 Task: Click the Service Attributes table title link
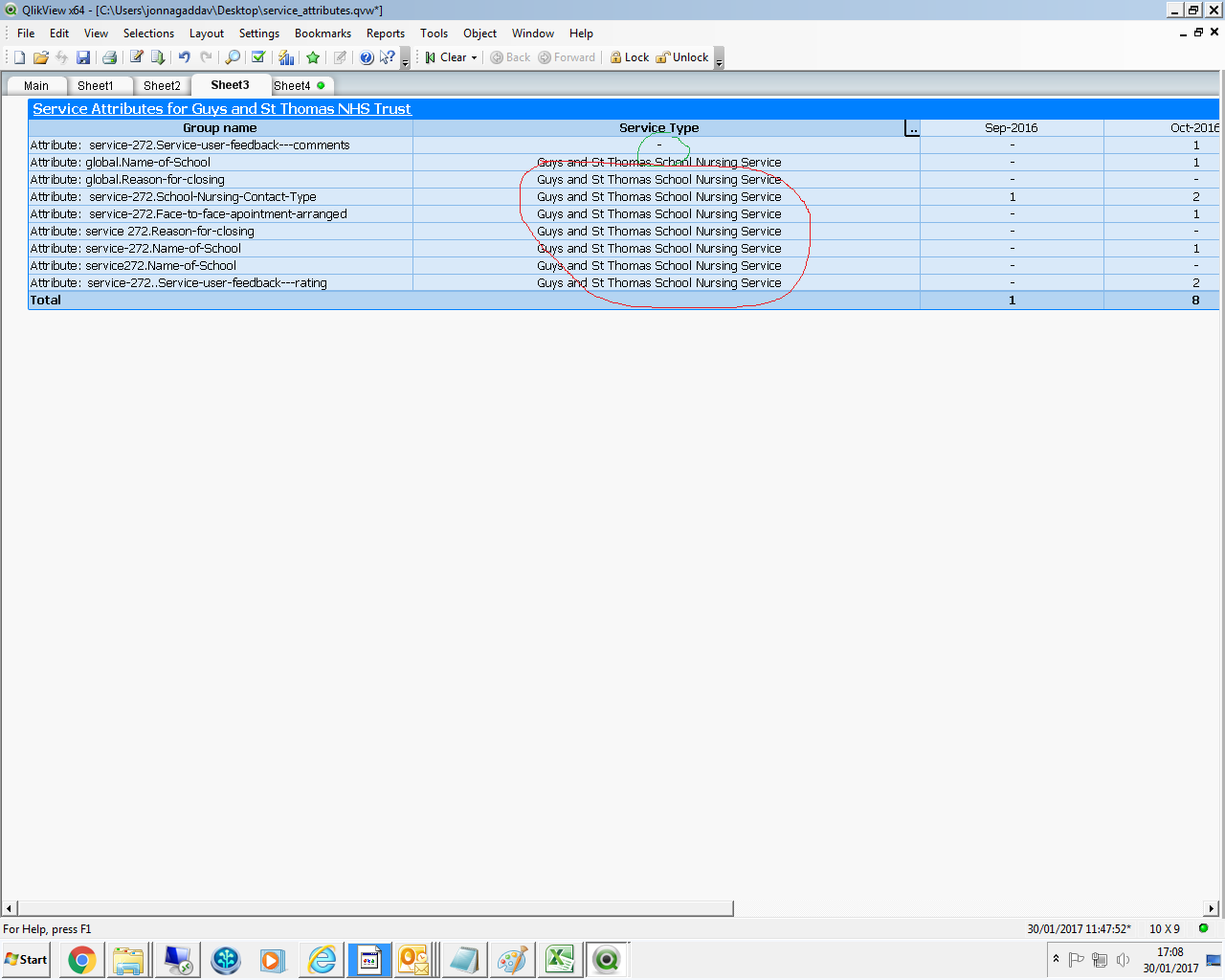point(222,109)
